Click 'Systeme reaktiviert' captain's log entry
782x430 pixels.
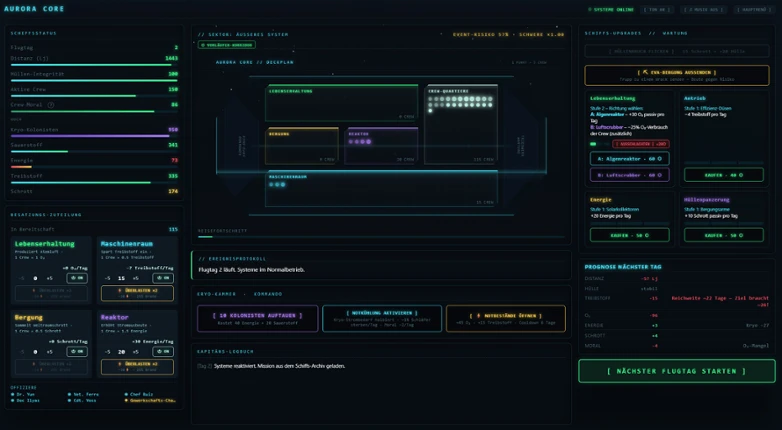(x=279, y=366)
